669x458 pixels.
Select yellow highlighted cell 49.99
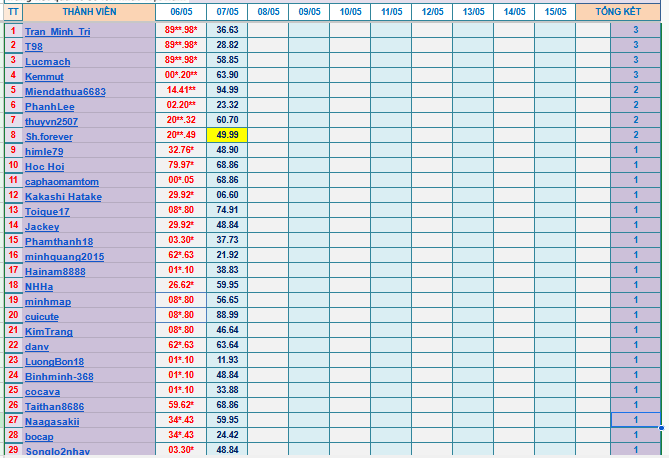tap(227, 135)
